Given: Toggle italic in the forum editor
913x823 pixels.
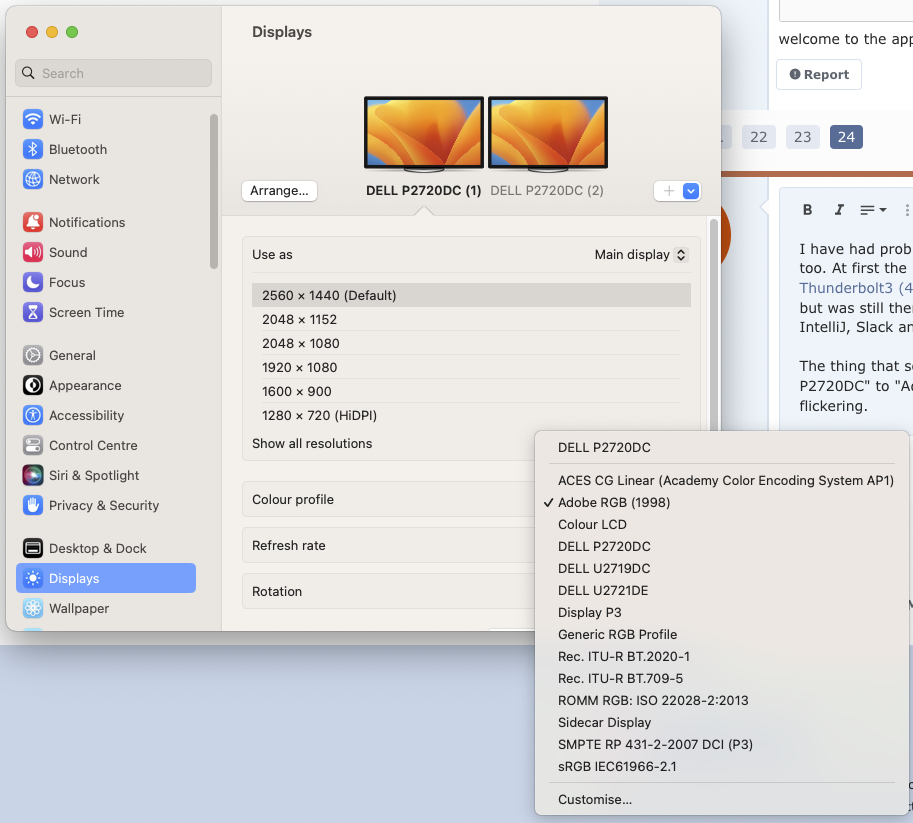Looking at the screenshot, I should point(838,210).
